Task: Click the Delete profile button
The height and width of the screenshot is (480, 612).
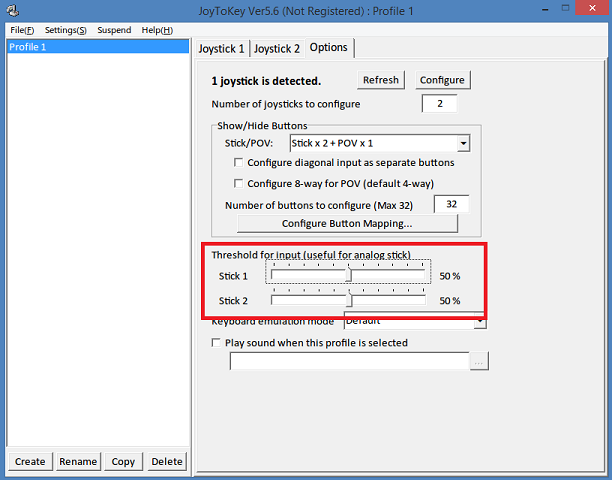Action: click(x=167, y=462)
